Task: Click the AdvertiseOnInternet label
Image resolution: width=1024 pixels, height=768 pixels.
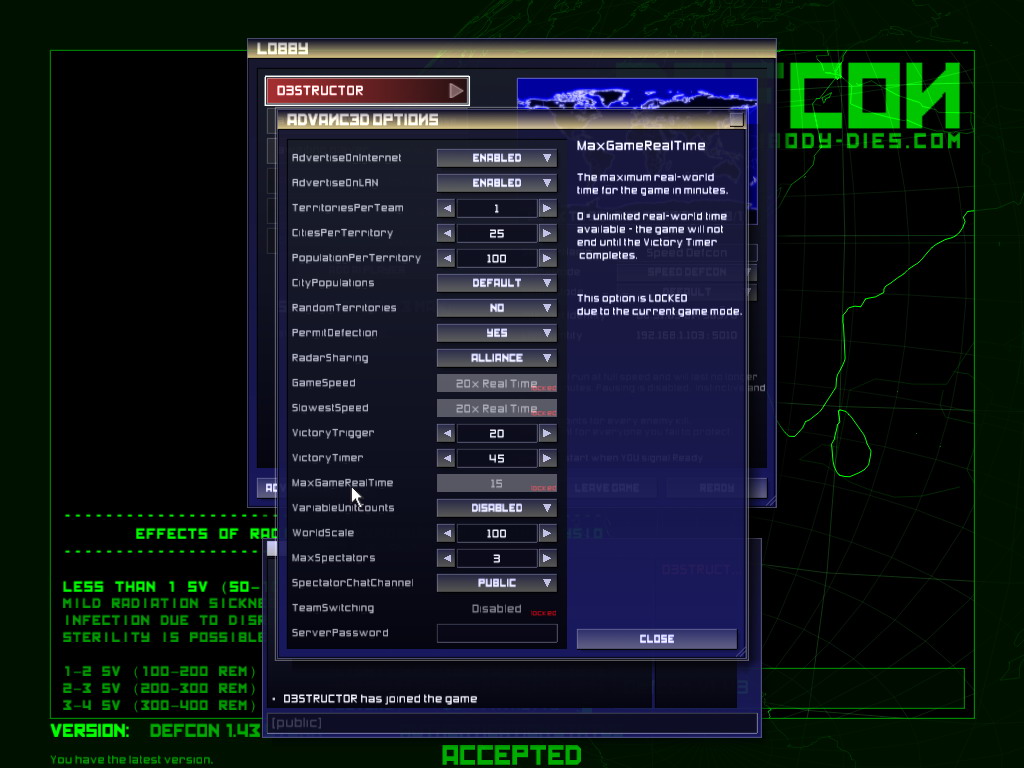Action: [x=347, y=158]
